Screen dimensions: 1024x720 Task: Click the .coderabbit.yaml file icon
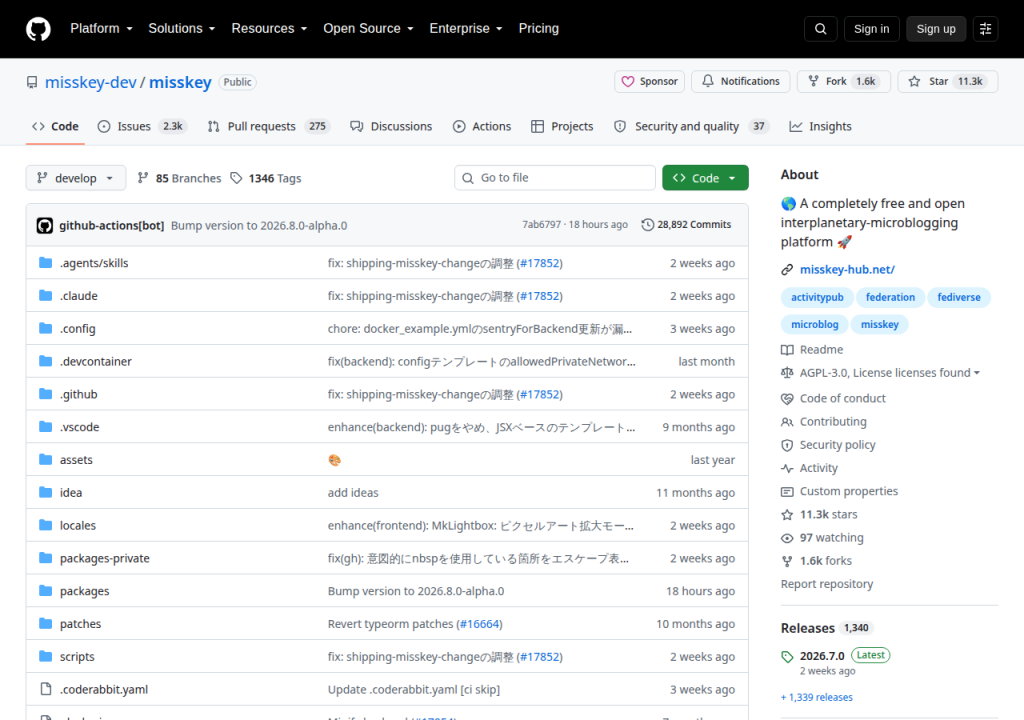tap(45, 689)
